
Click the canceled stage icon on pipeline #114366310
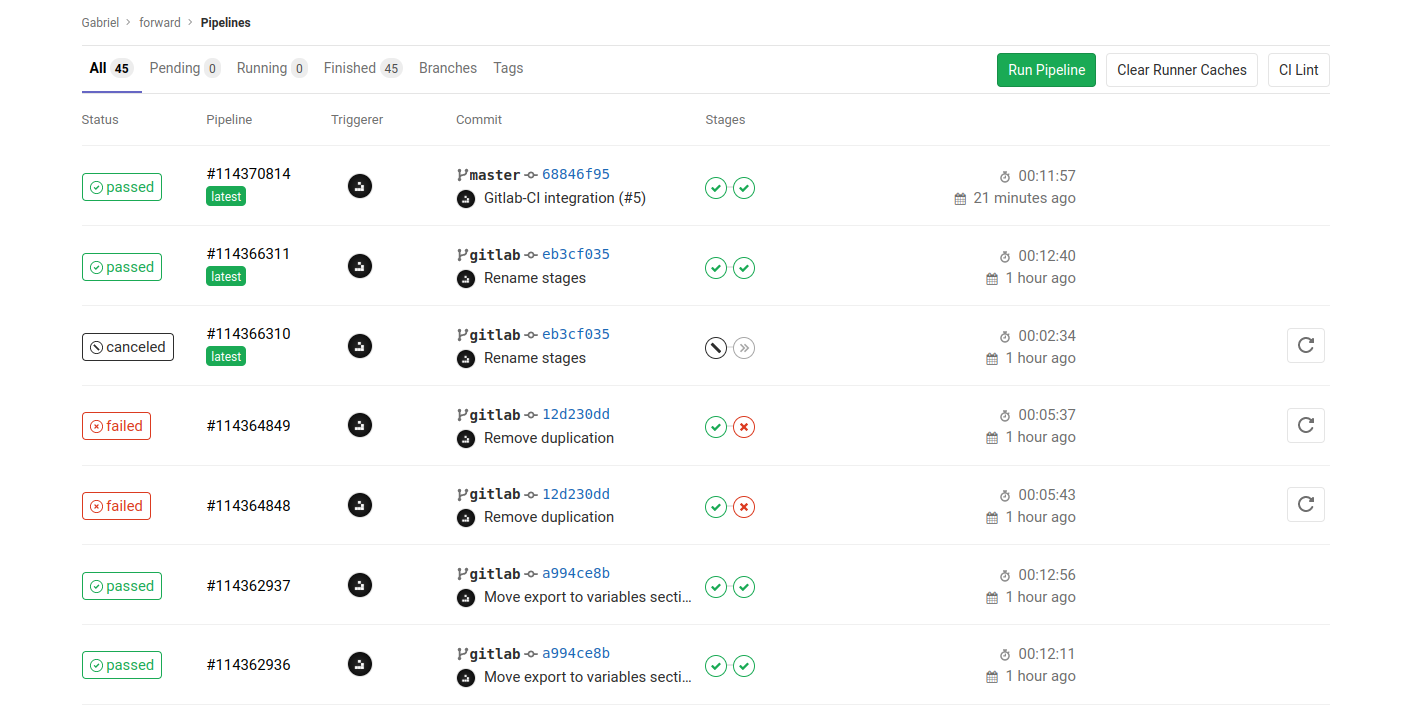pos(716,347)
